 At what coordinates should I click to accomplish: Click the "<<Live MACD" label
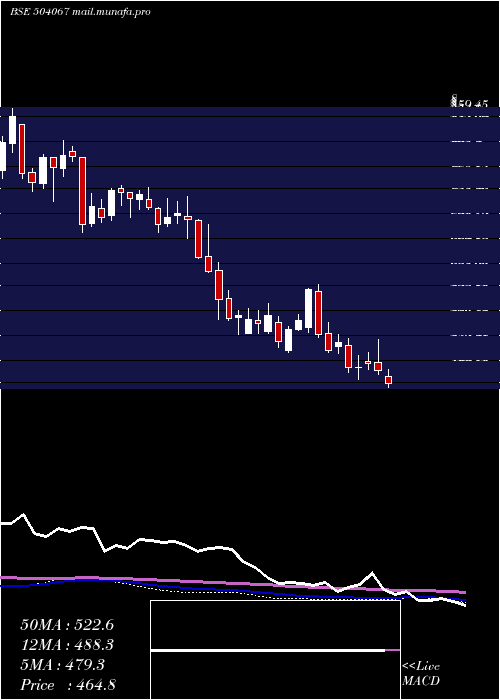click(x=421, y=674)
